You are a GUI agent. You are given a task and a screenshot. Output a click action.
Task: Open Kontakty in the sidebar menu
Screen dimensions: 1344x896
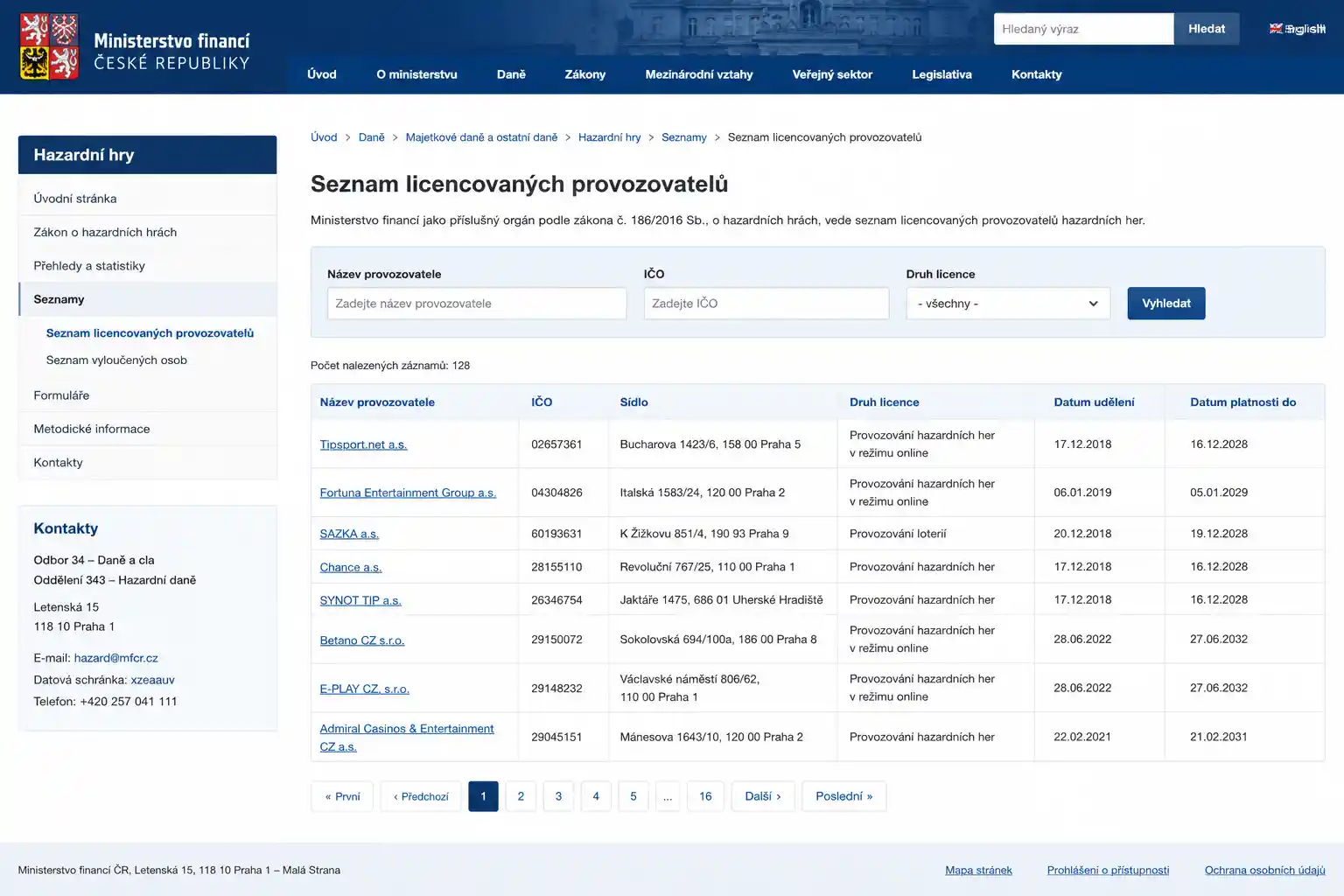(x=148, y=463)
